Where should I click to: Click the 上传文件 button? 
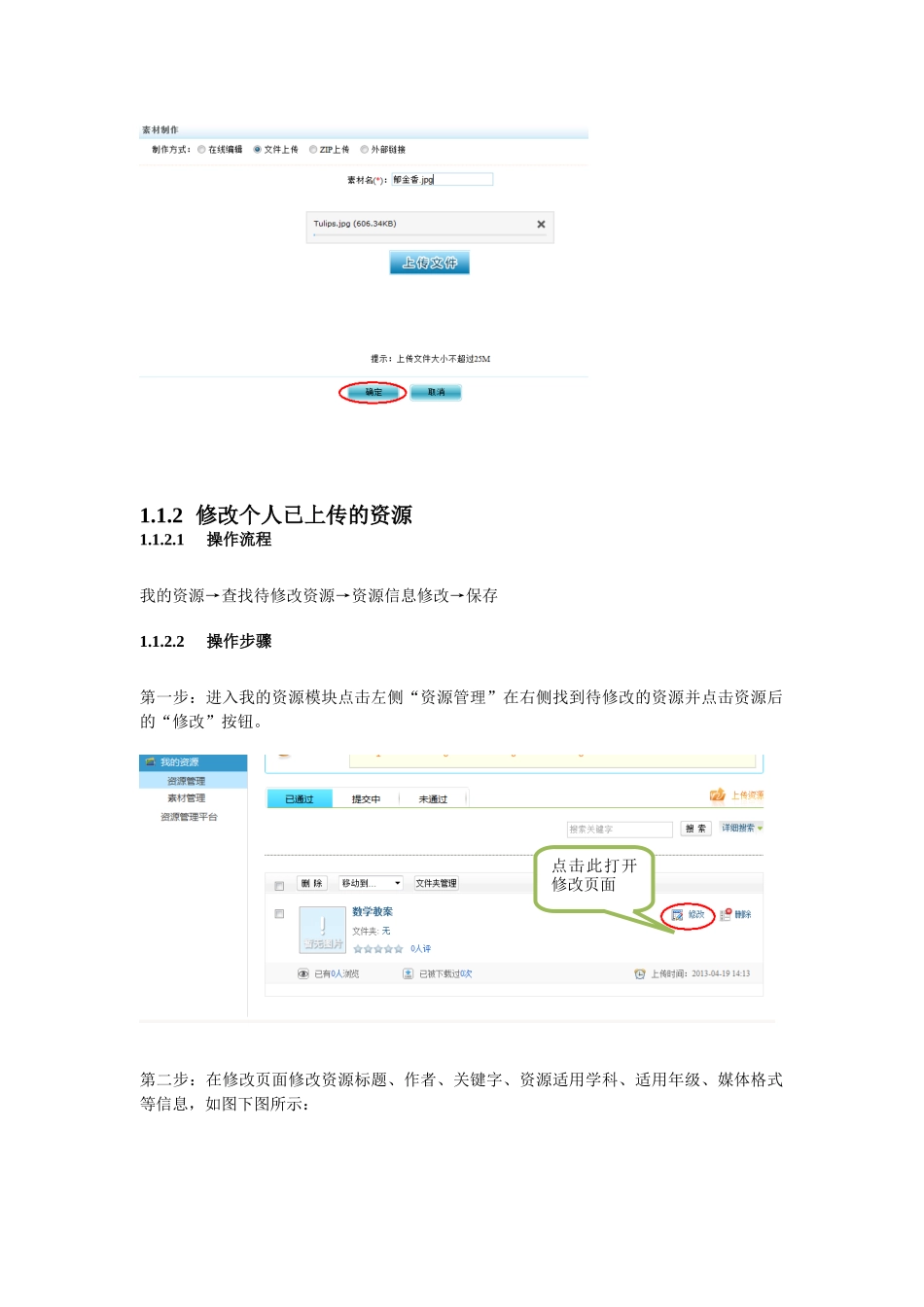(429, 263)
